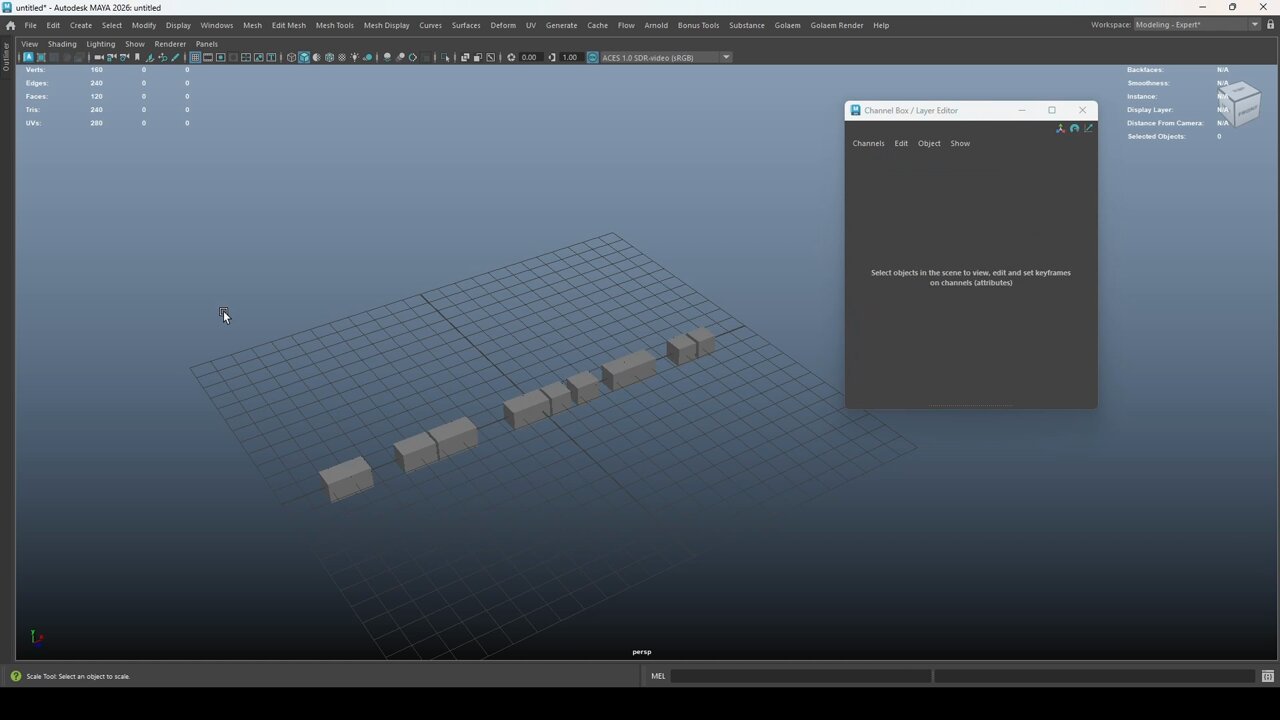The image size is (1280, 720).
Task: Toggle use all lights icon
Action: (354, 57)
